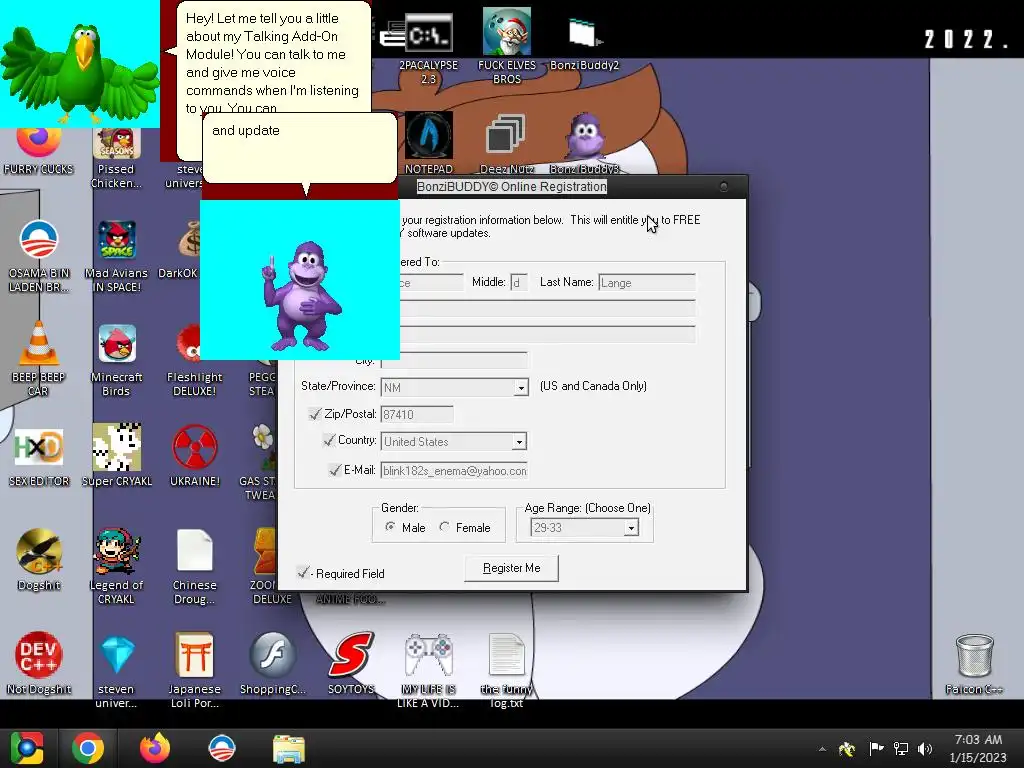Click the Bonzi purple gorilla character
The height and width of the screenshot is (768, 1024).
coord(302,296)
